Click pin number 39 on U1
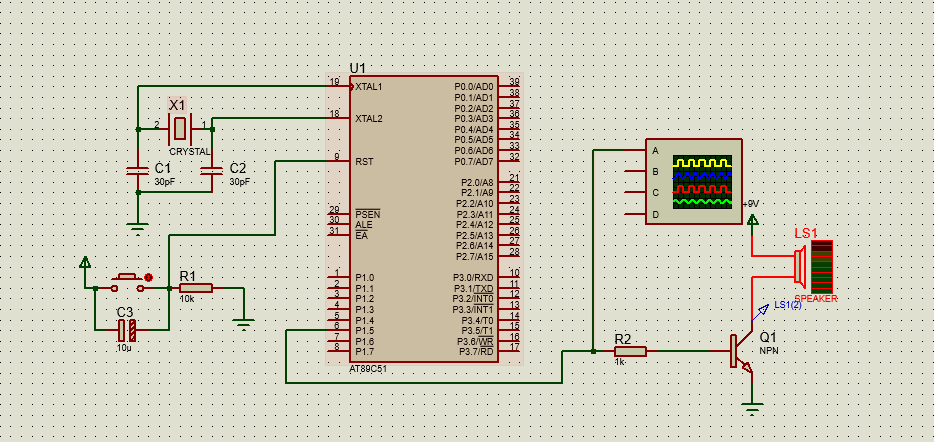The width and height of the screenshot is (934, 442). click(514, 82)
